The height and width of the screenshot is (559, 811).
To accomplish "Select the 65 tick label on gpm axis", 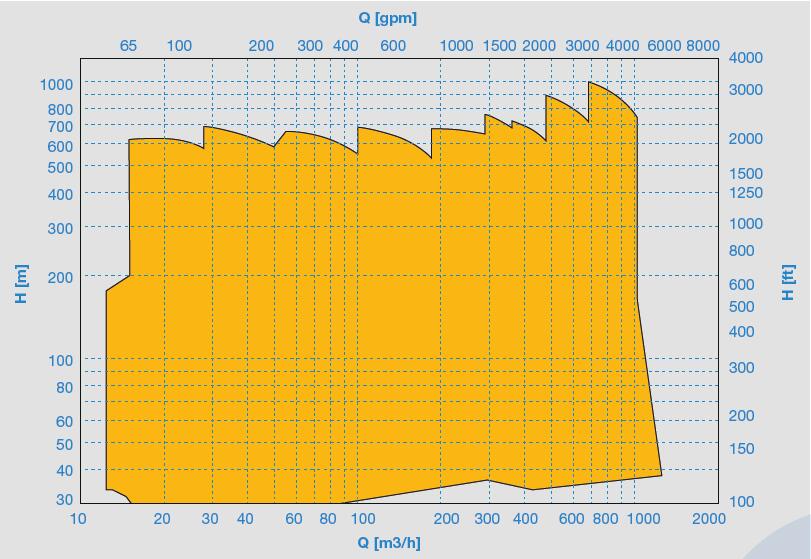I will click(128, 46).
